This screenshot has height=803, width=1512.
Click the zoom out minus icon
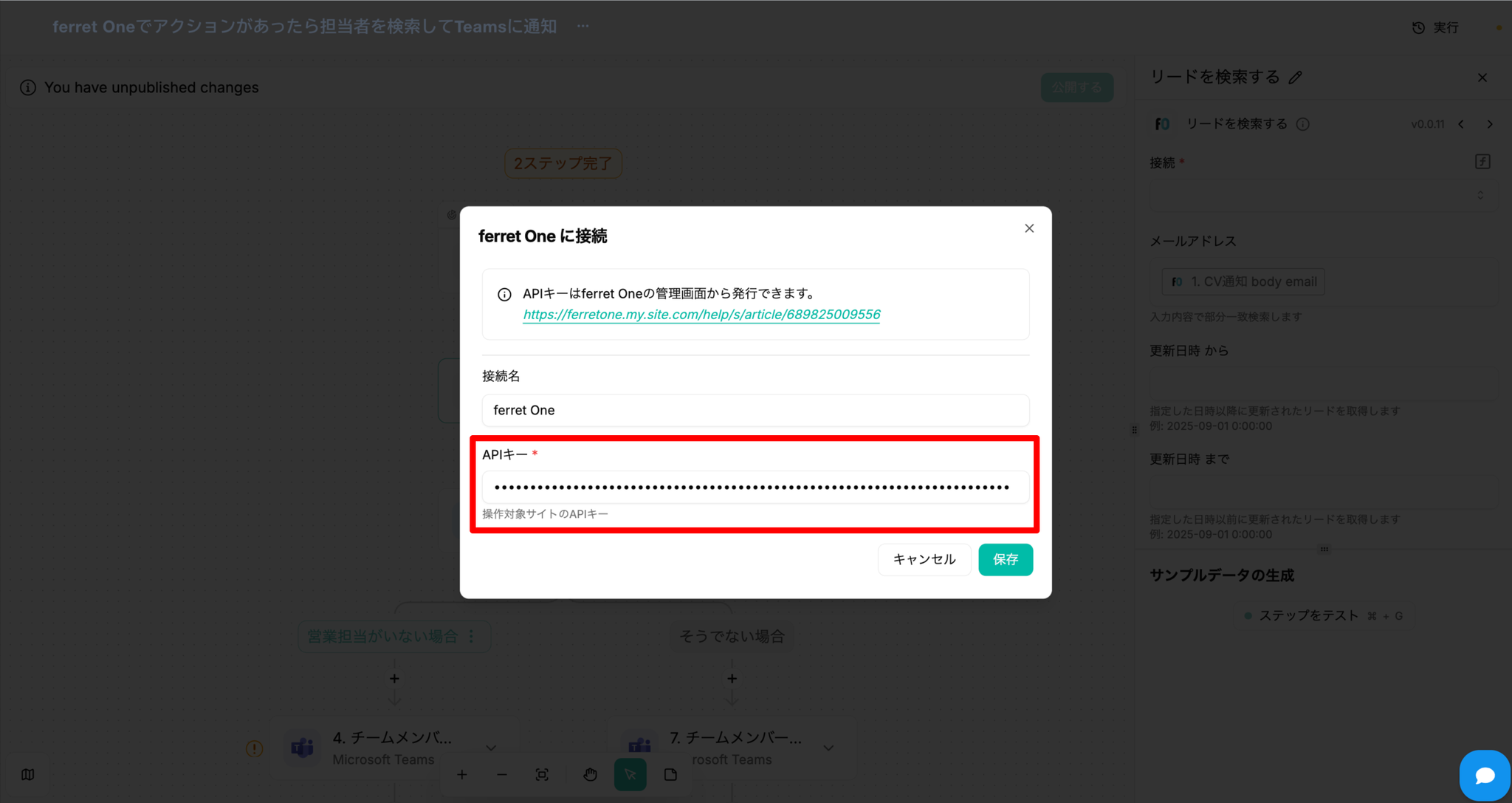coord(502,774)
